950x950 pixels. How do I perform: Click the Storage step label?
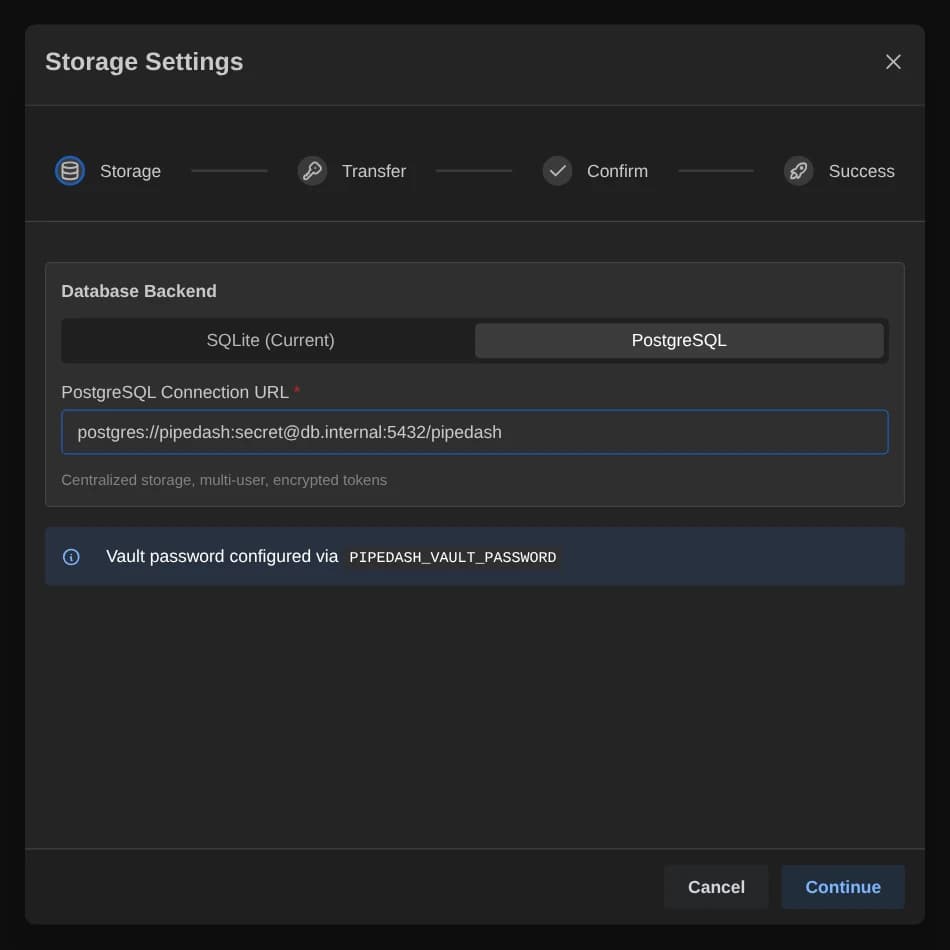130,171
